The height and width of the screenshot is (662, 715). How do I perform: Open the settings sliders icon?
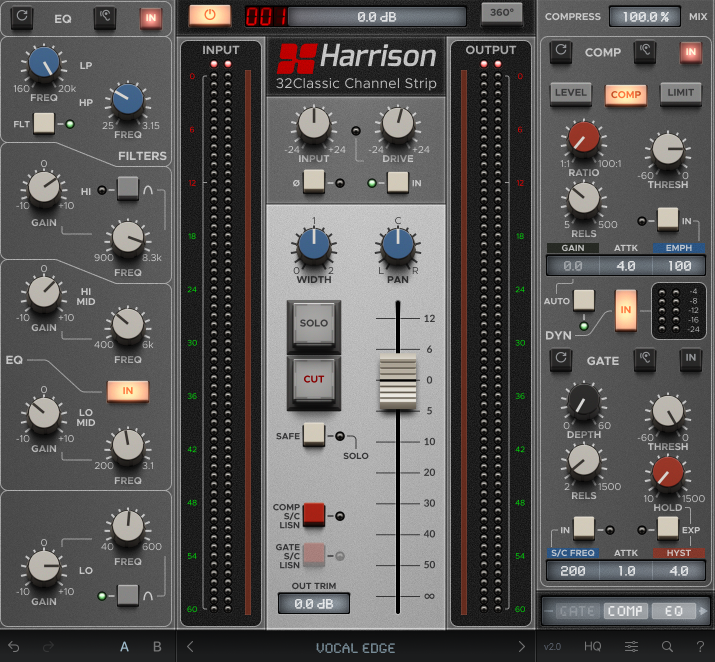(x=632, y=646)
